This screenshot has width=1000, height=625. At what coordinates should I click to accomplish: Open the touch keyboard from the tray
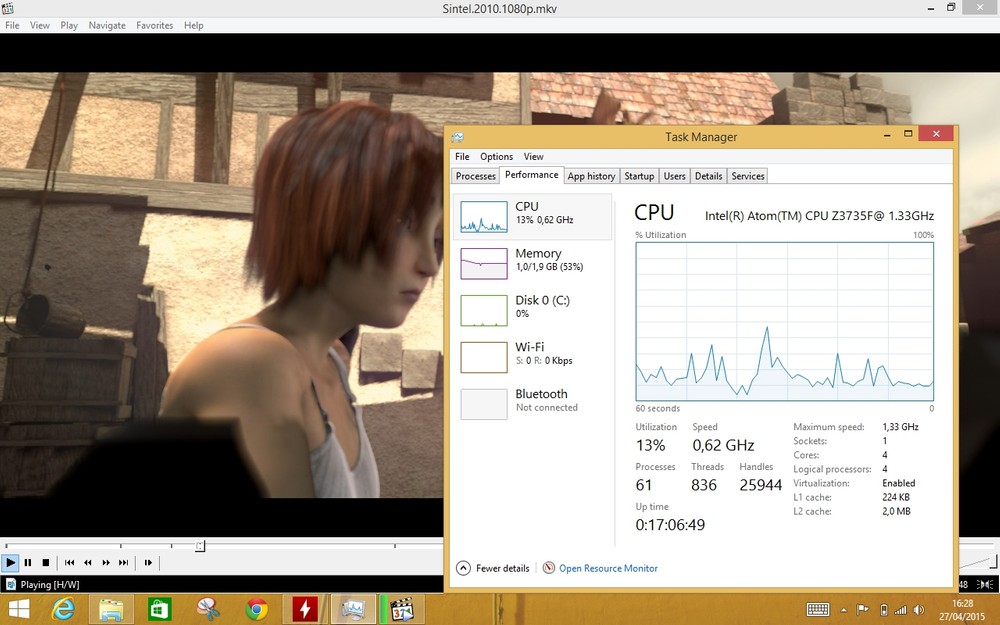(818, 610)
